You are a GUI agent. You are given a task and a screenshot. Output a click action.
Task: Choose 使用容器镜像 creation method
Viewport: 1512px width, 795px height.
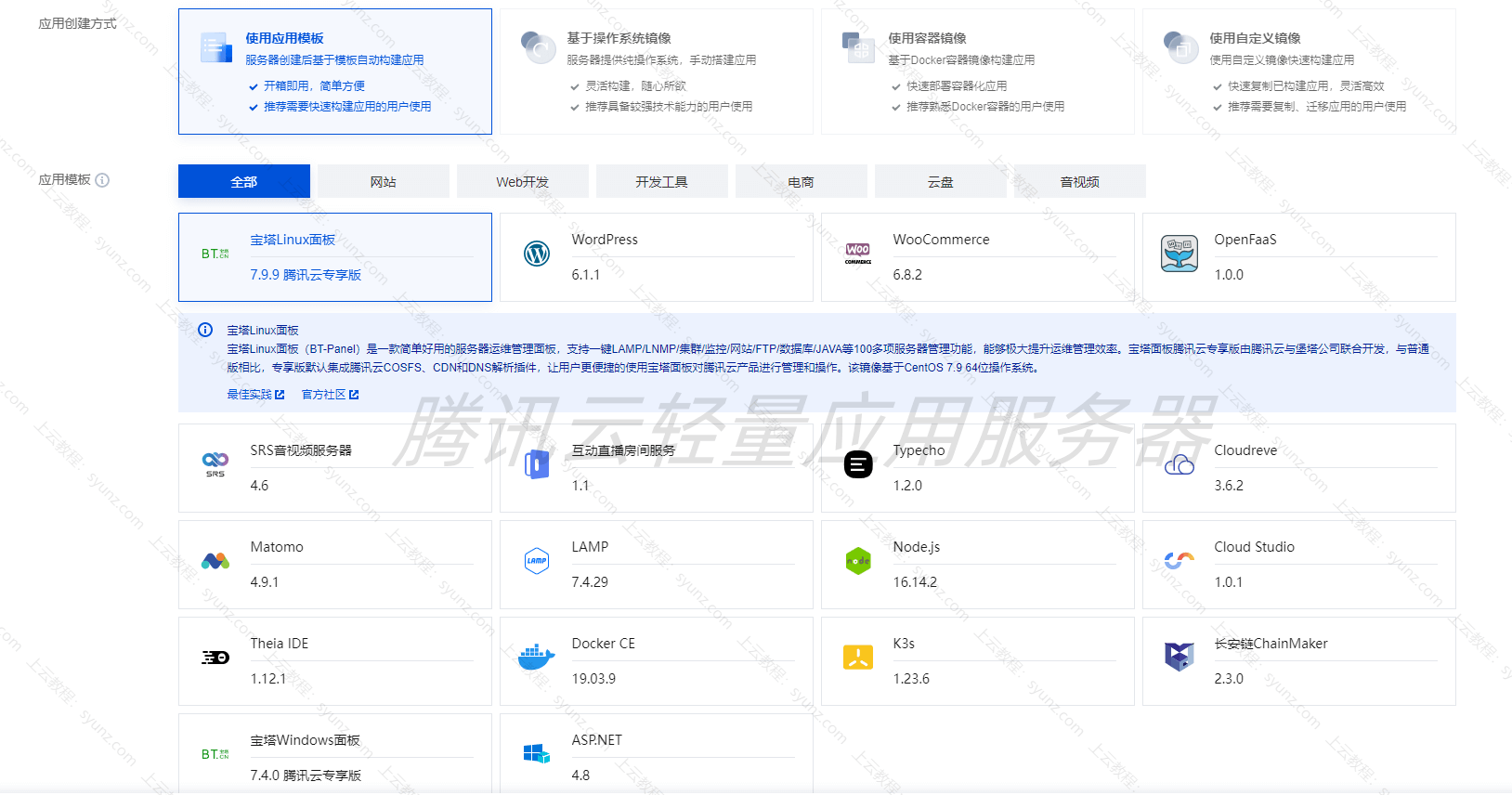tap(978, 72)
